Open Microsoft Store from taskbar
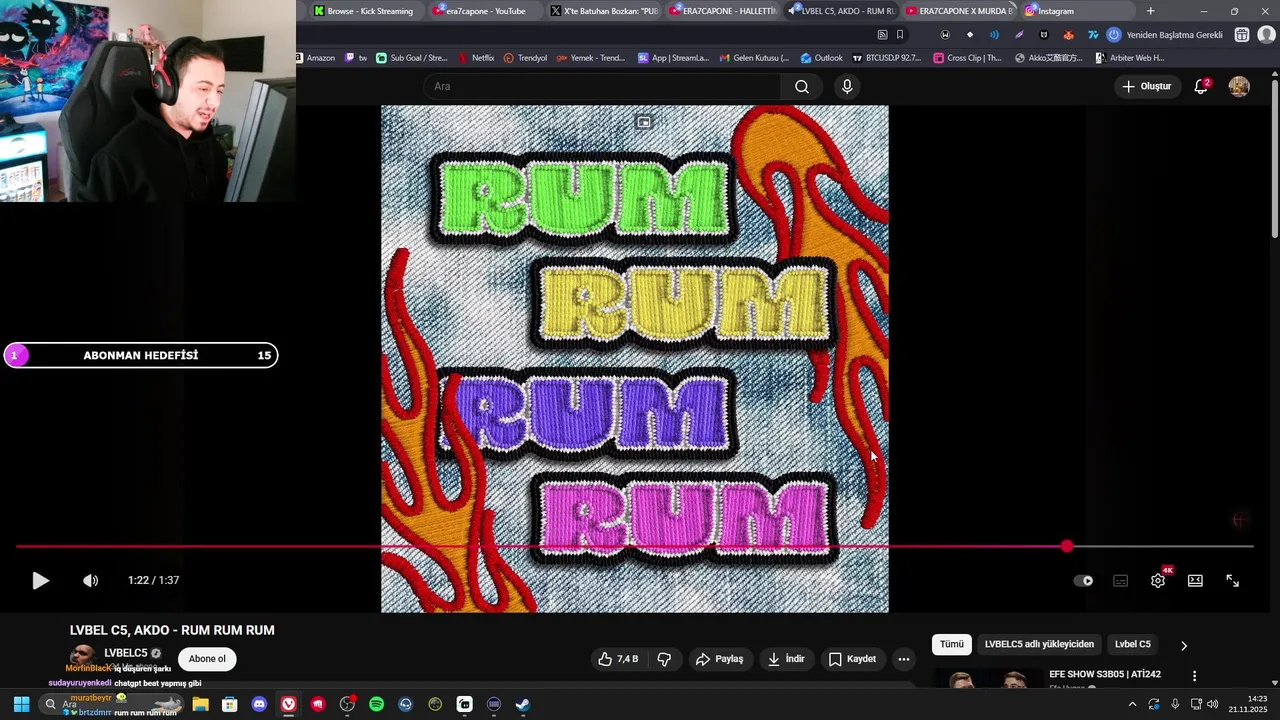Image resolution: width=1280 pixels, height=720 pixels. click(229, 704)
